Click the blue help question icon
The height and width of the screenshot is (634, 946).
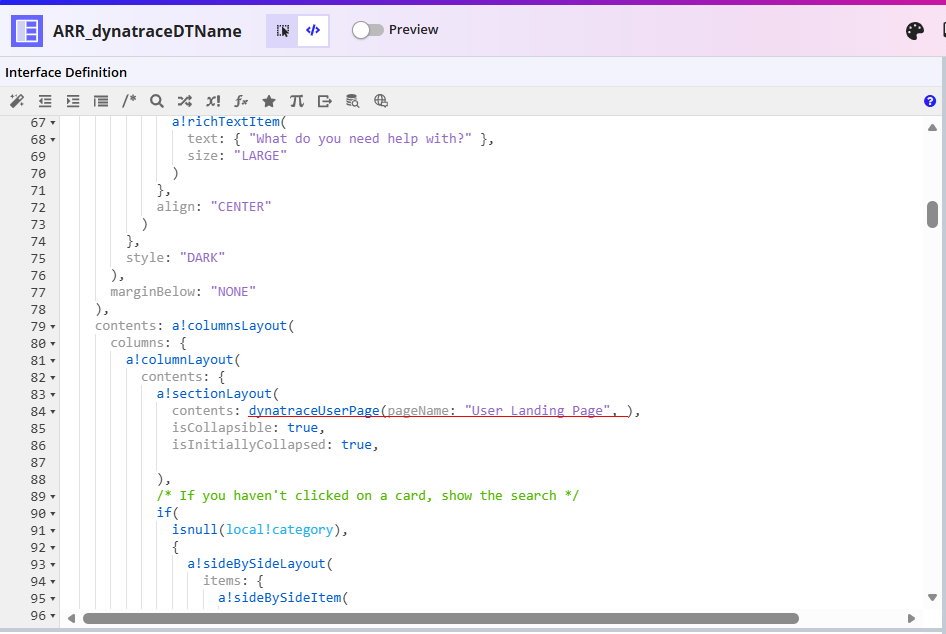tap(930, 101)
